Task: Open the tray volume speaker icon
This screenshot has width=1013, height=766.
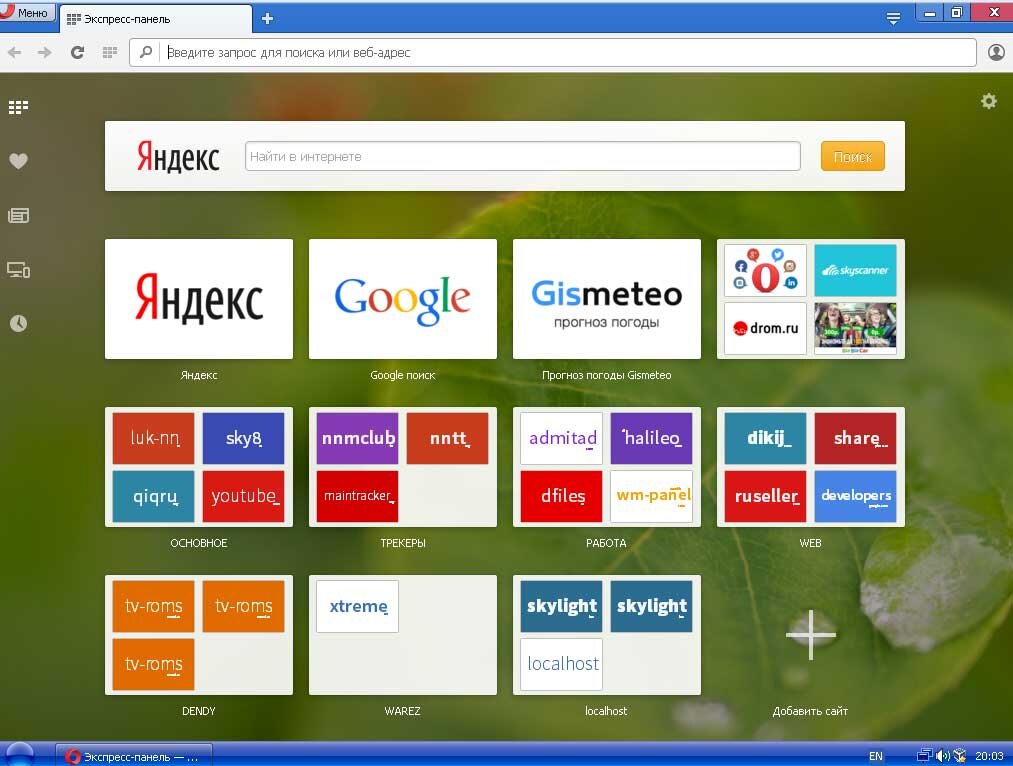Action: click(x=943, y=756)
